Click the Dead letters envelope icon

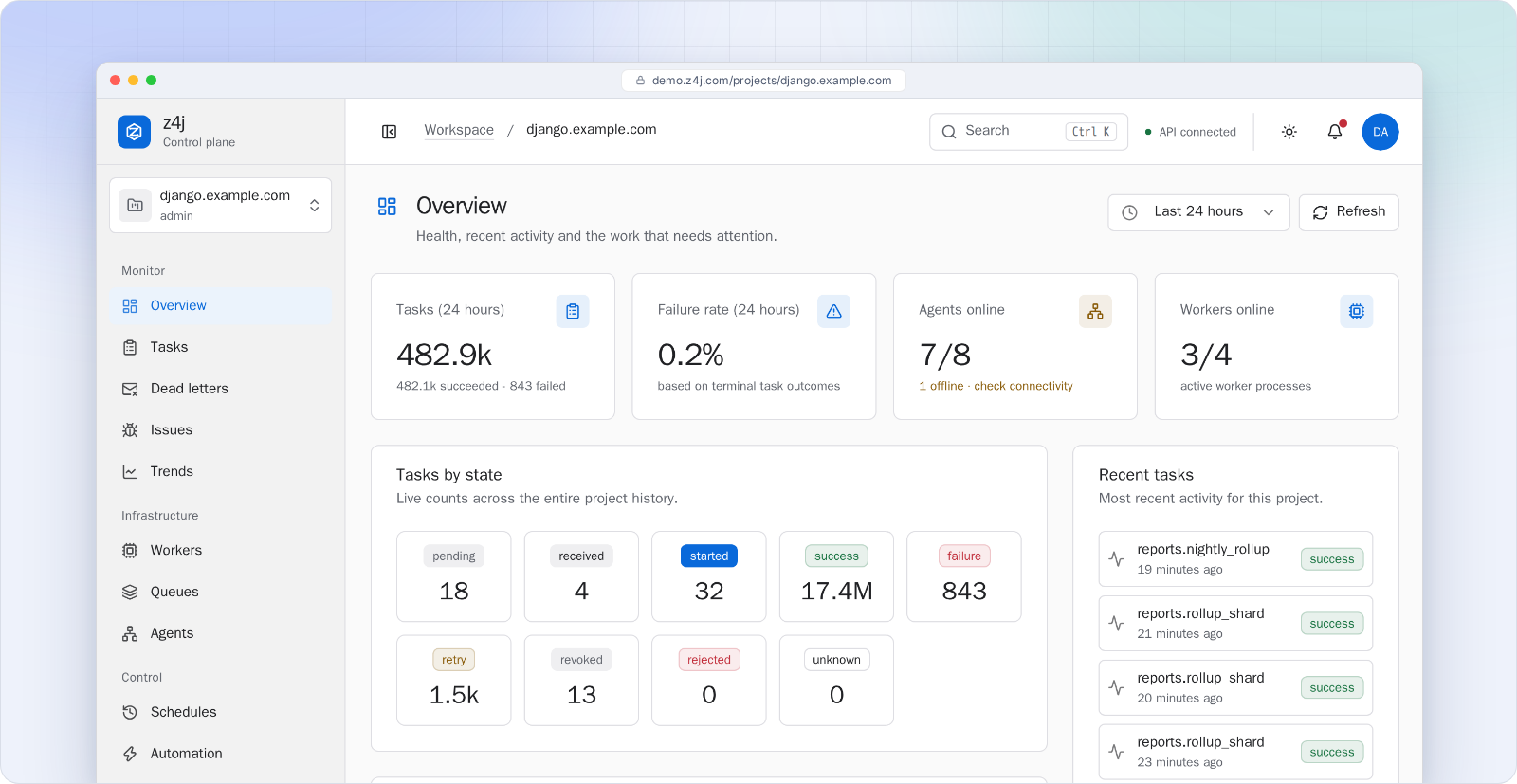[x=130, y=389]
